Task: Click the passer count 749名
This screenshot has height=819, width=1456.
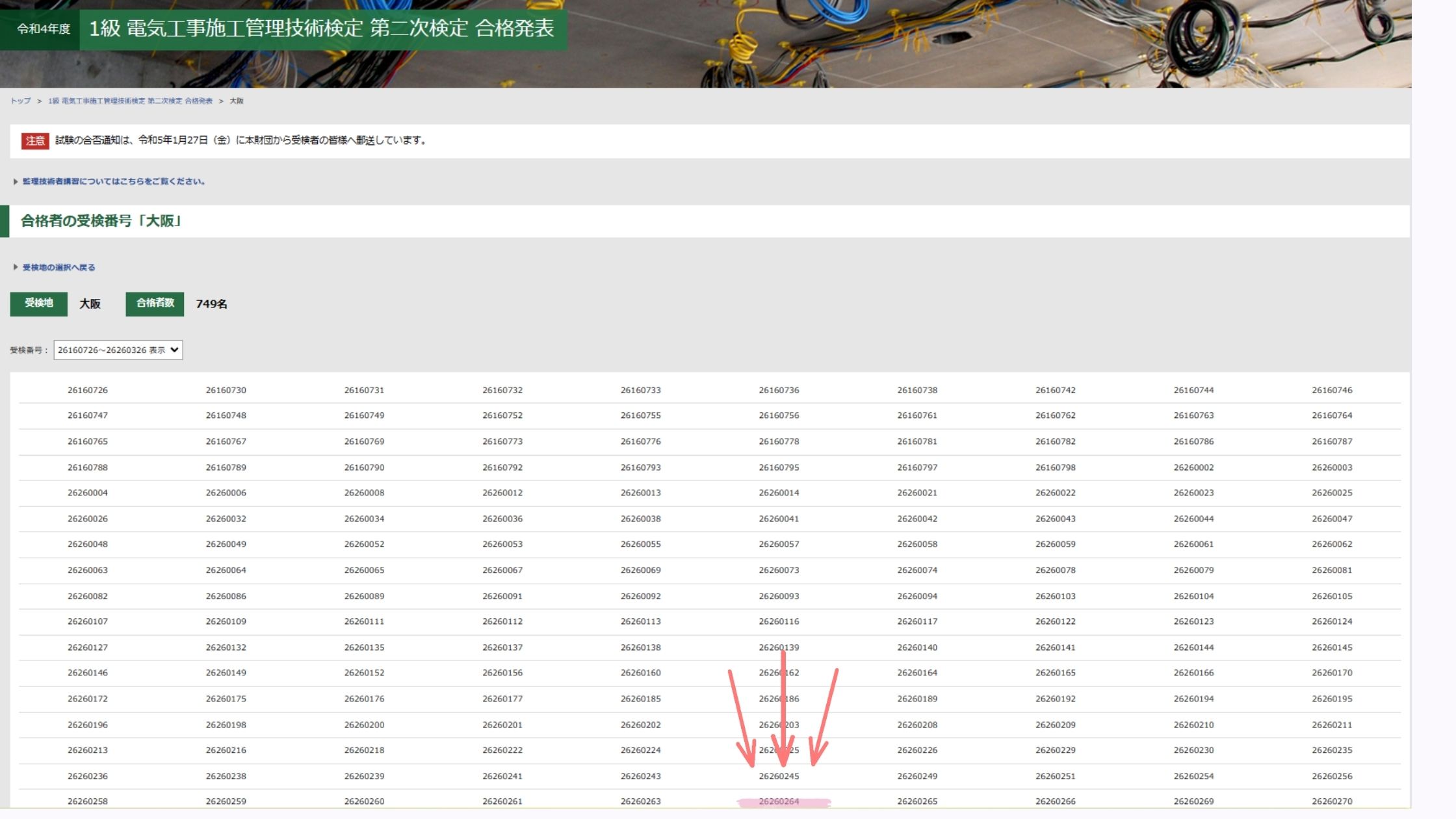Action: [211, 304]
